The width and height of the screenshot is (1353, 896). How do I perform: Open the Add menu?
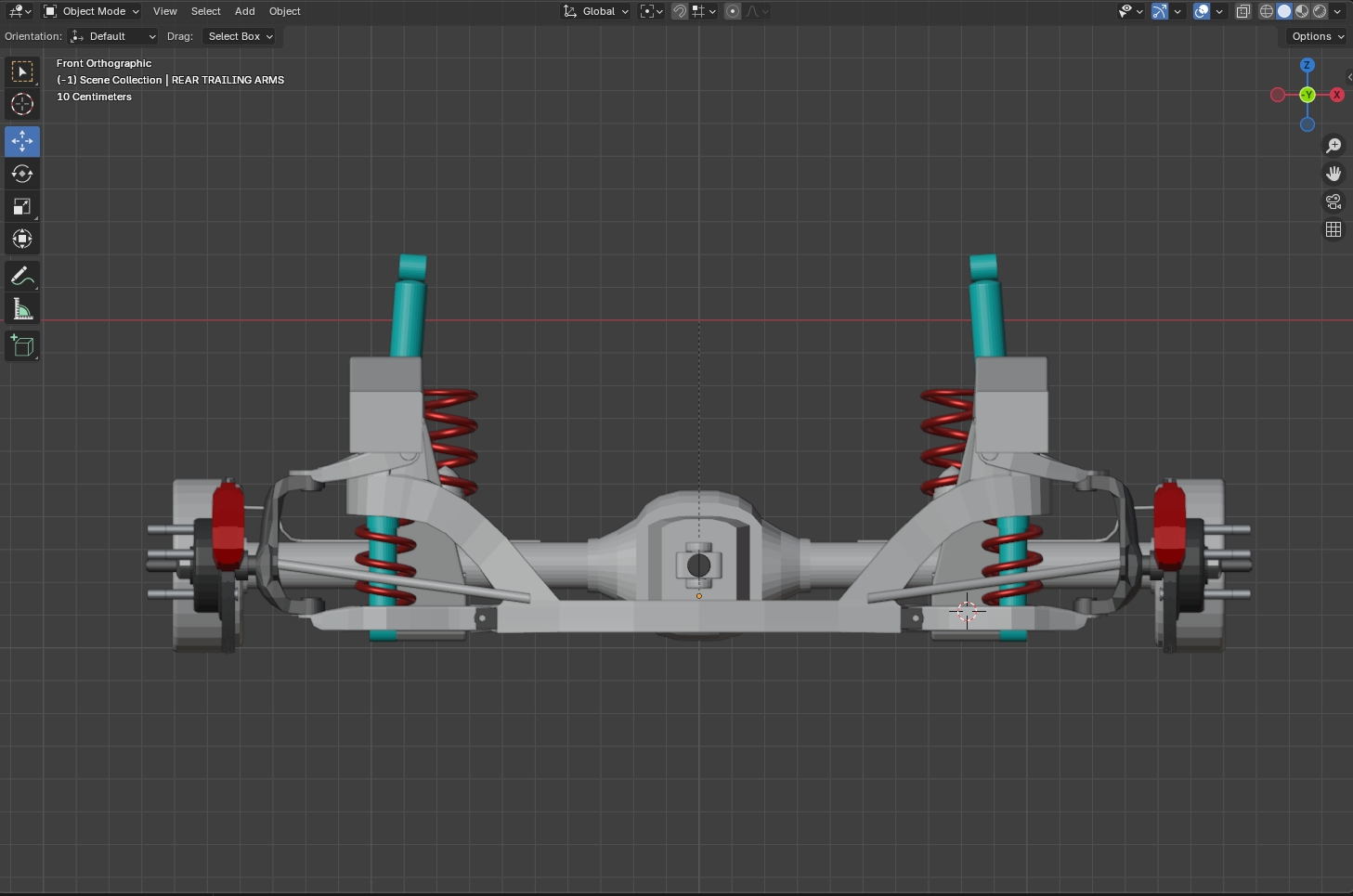pyautogui.click(x=244, y=11)
